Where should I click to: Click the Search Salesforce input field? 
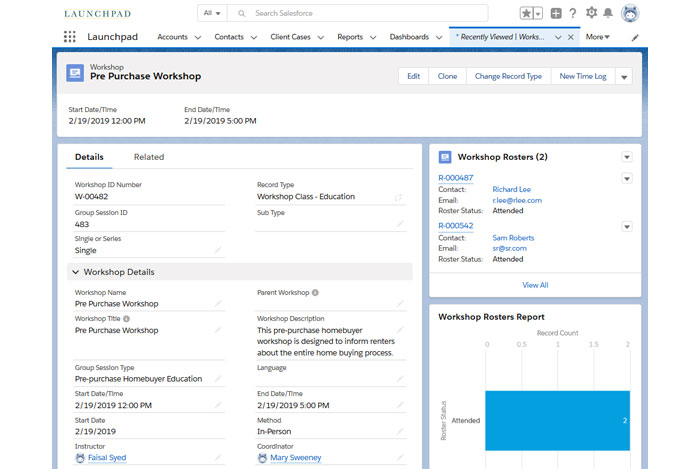(357, 13)
